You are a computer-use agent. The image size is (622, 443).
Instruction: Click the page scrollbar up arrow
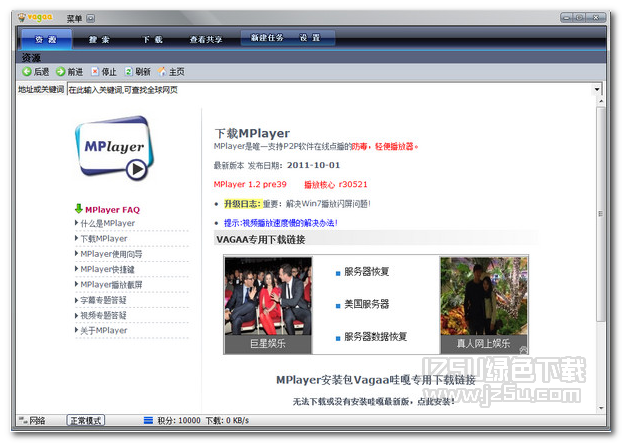point(601,102)
